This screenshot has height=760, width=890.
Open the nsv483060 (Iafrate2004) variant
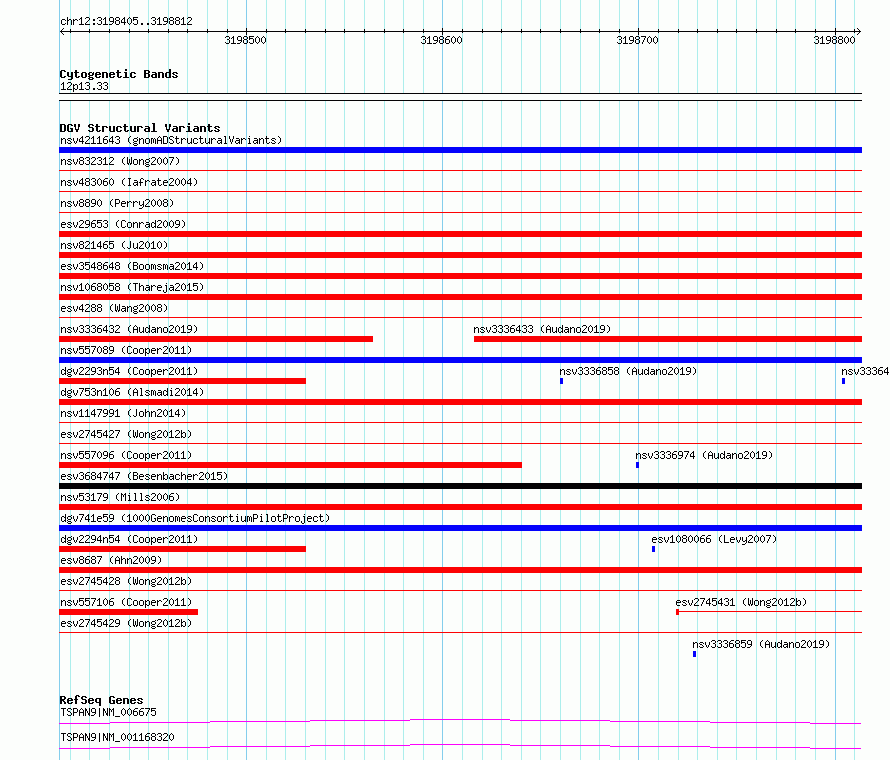point(129,182)
